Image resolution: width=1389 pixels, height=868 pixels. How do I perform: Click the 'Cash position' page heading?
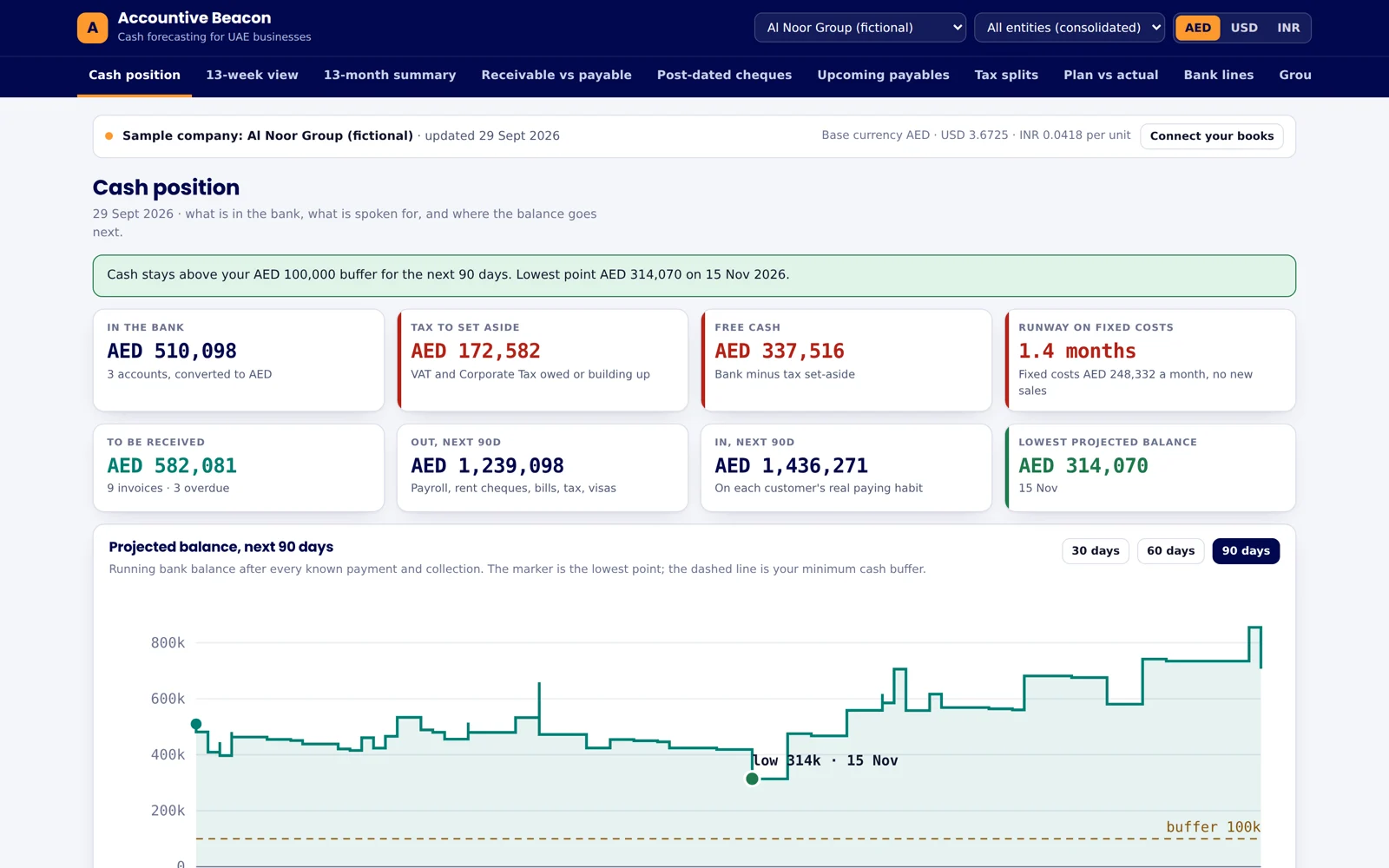click(166, 187)
